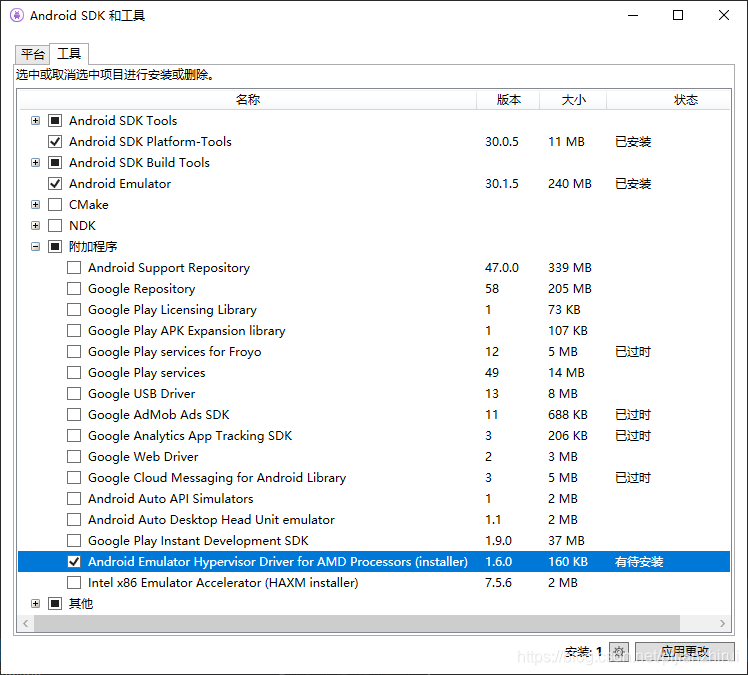Uncheck the Android Emulator checkbox

[55, 184]
